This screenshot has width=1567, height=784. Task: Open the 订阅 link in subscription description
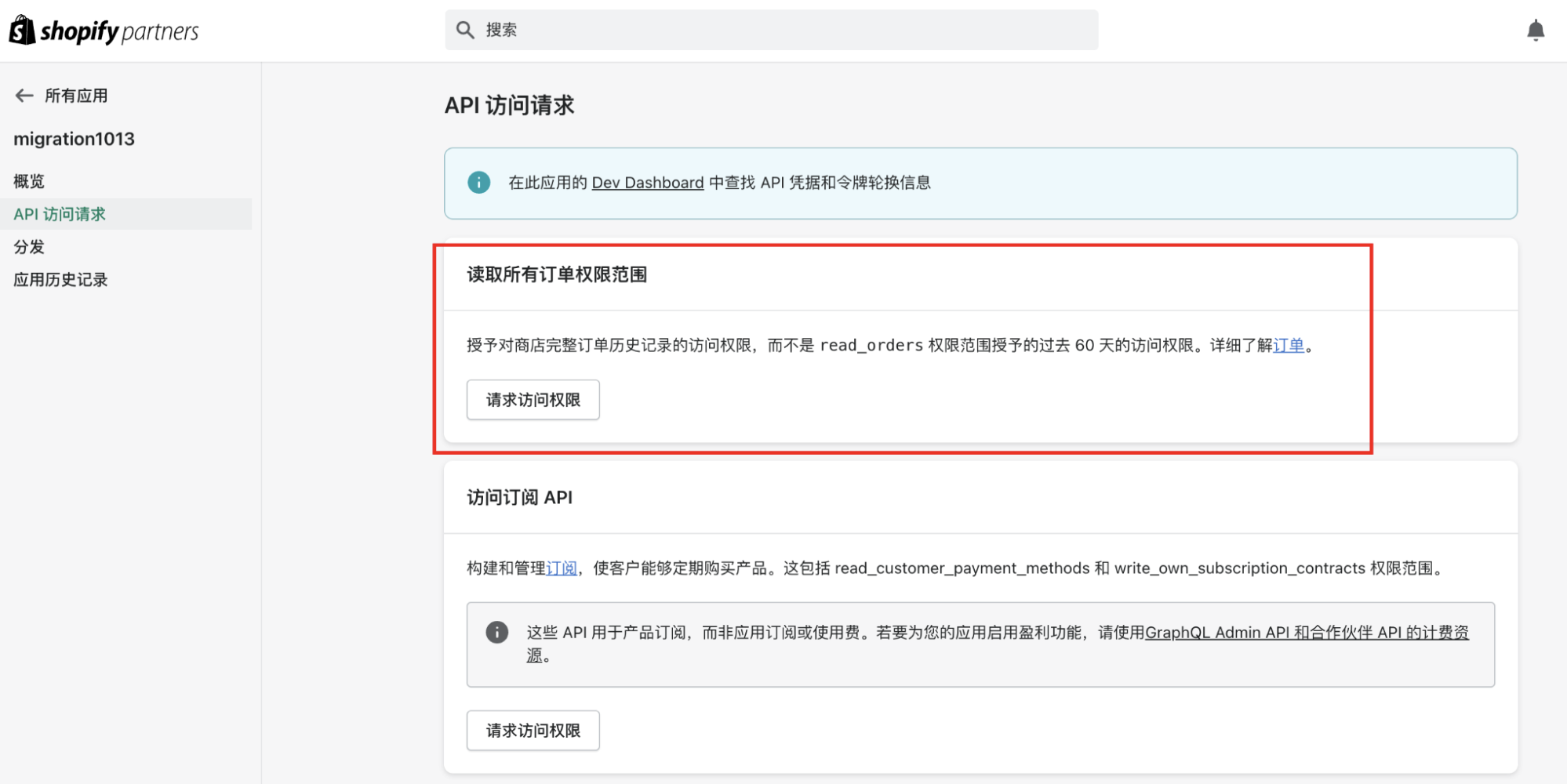pos(562,568)
